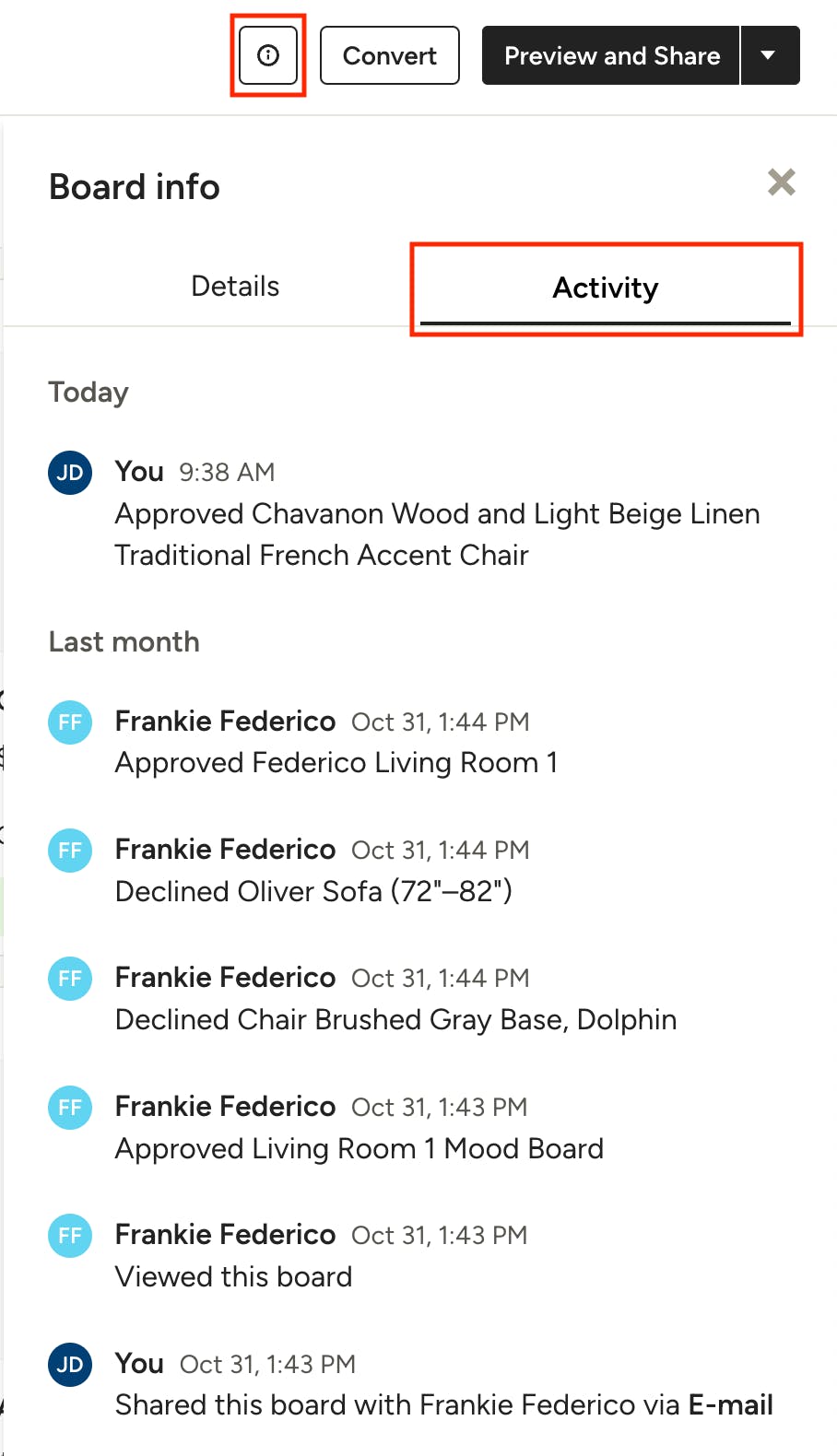Click the board info icon button
The image size is (837, 1456).
click(268, 56)
